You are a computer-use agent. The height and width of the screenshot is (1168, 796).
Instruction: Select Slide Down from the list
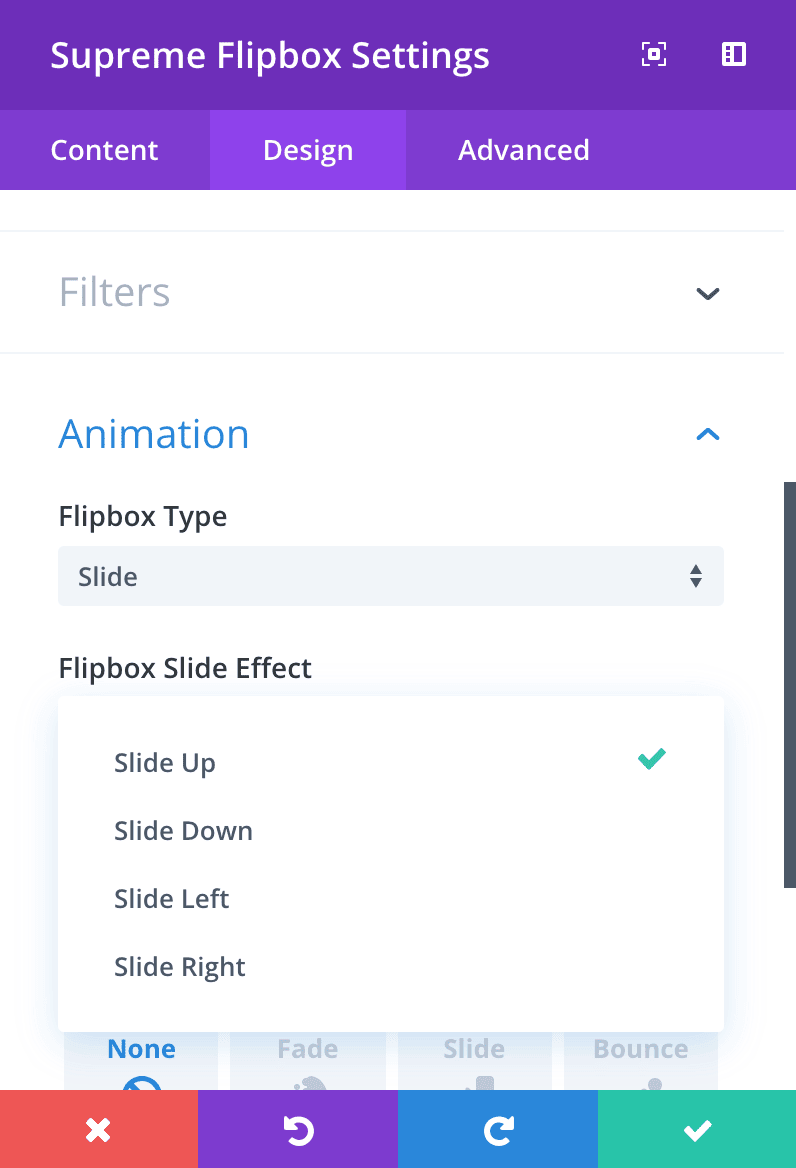[x=391, y=831]
